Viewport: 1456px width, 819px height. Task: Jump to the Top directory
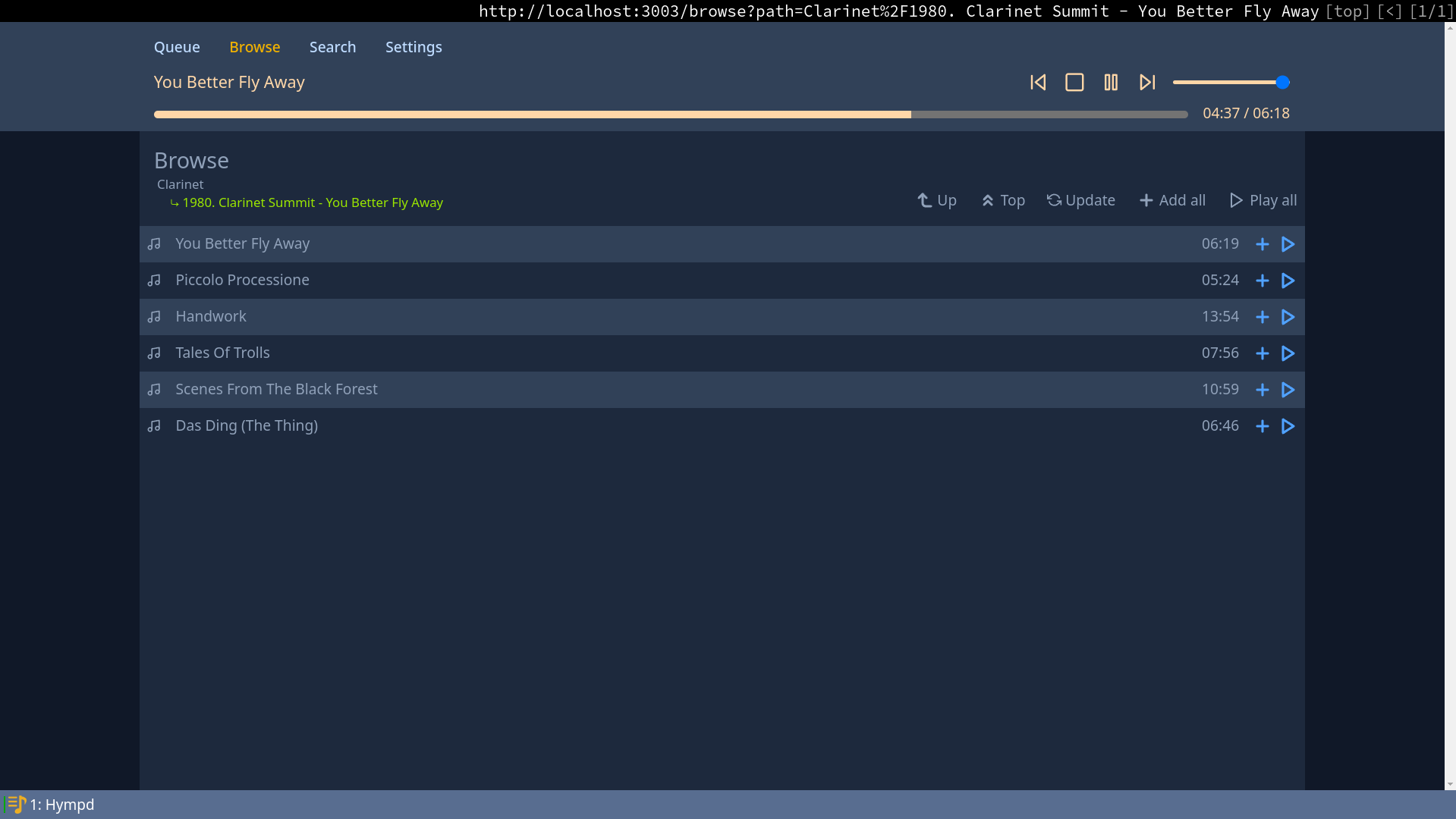pos(1003,200)
